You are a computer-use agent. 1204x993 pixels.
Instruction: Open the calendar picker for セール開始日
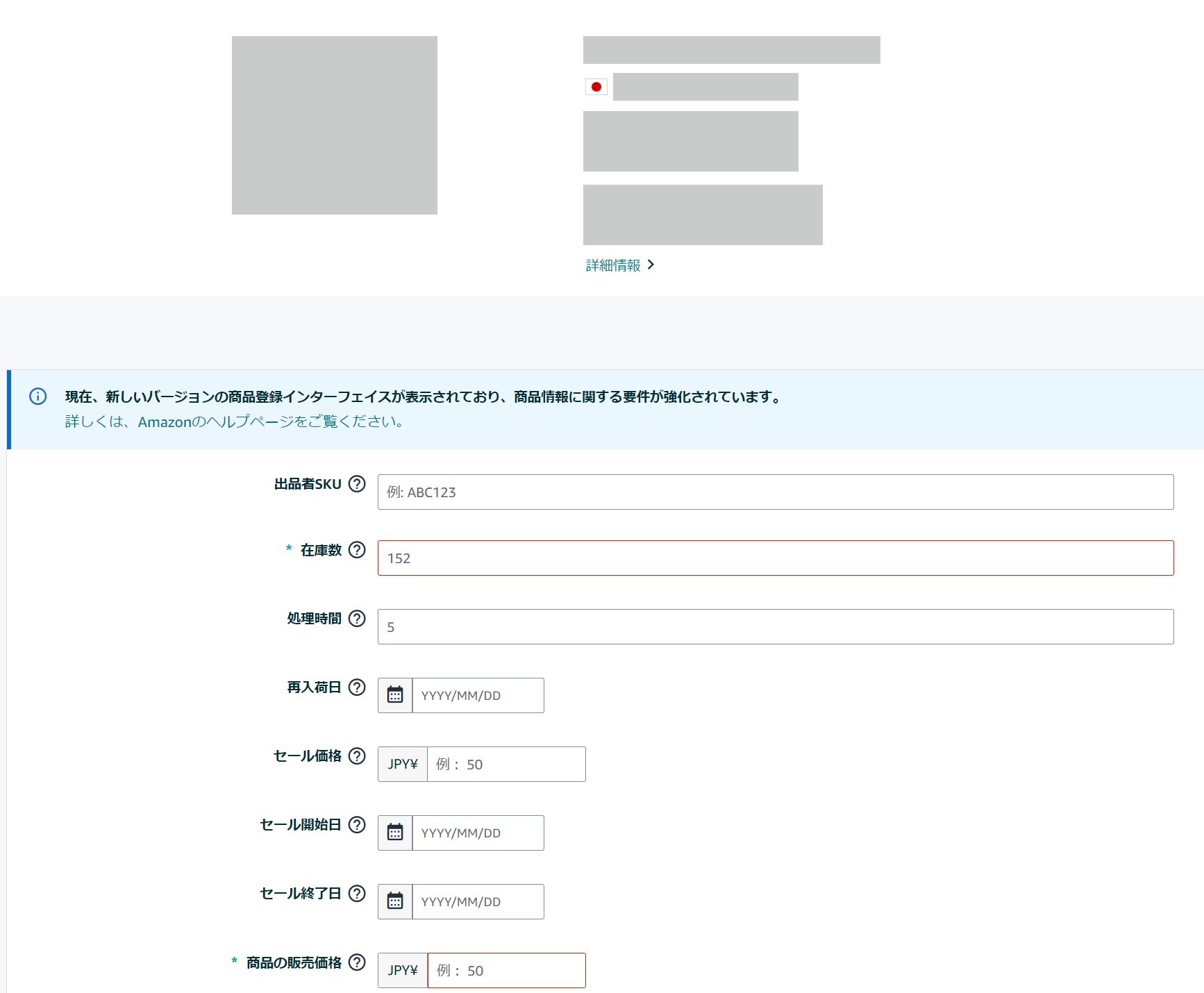click(x=395, y=832)
